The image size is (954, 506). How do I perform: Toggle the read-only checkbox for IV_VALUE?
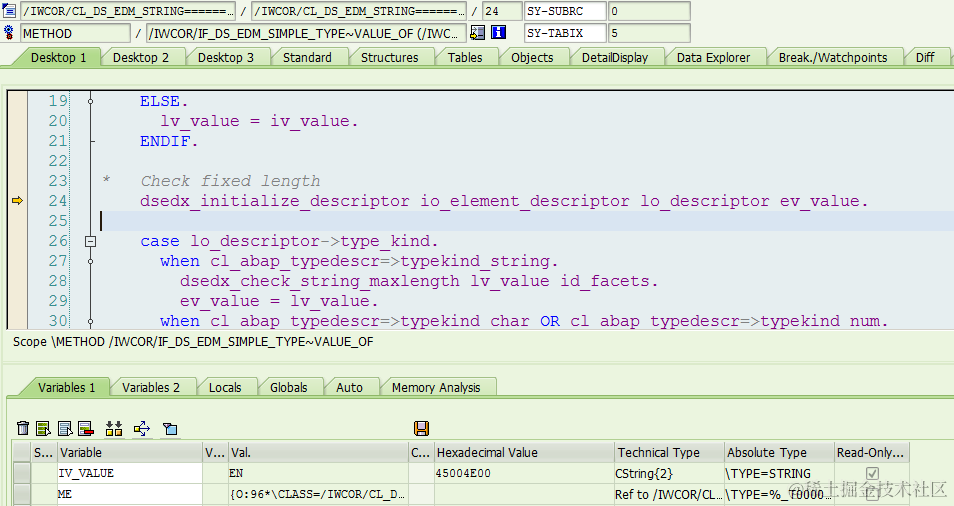click(x=872, y=473)
